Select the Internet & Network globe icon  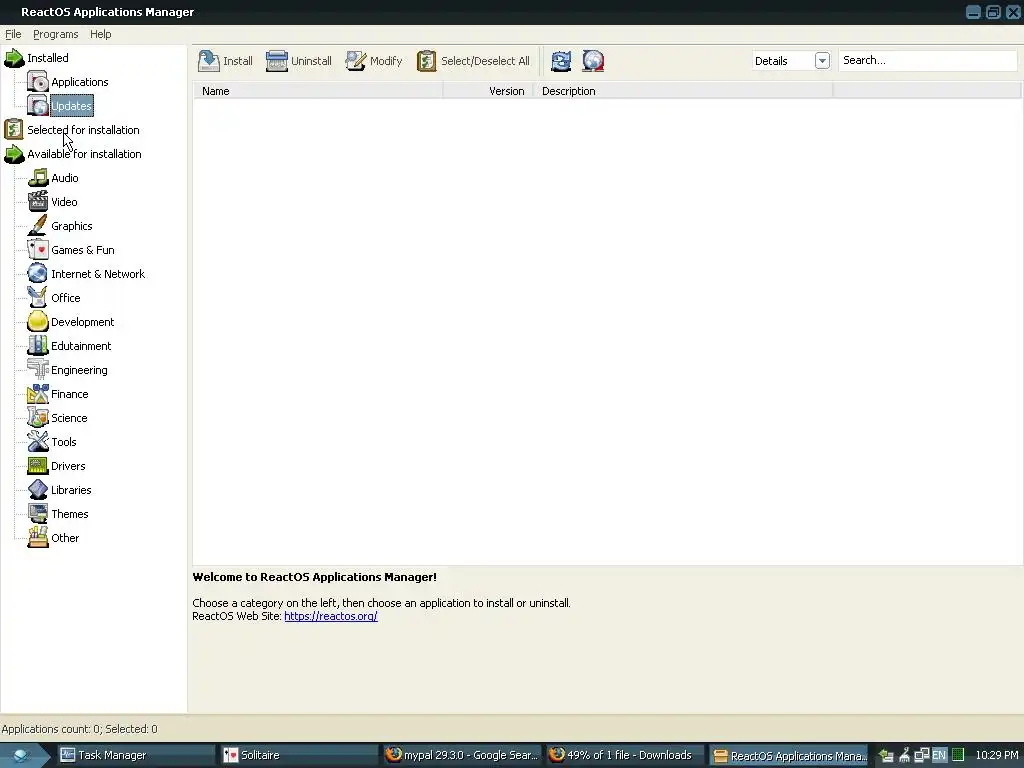(38, 274)
